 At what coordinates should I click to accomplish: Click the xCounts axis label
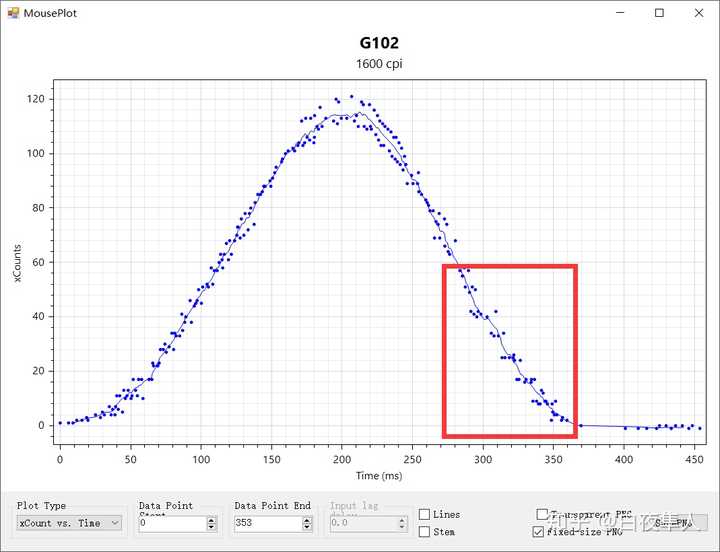pyautogui.click(x=17, y=263)
